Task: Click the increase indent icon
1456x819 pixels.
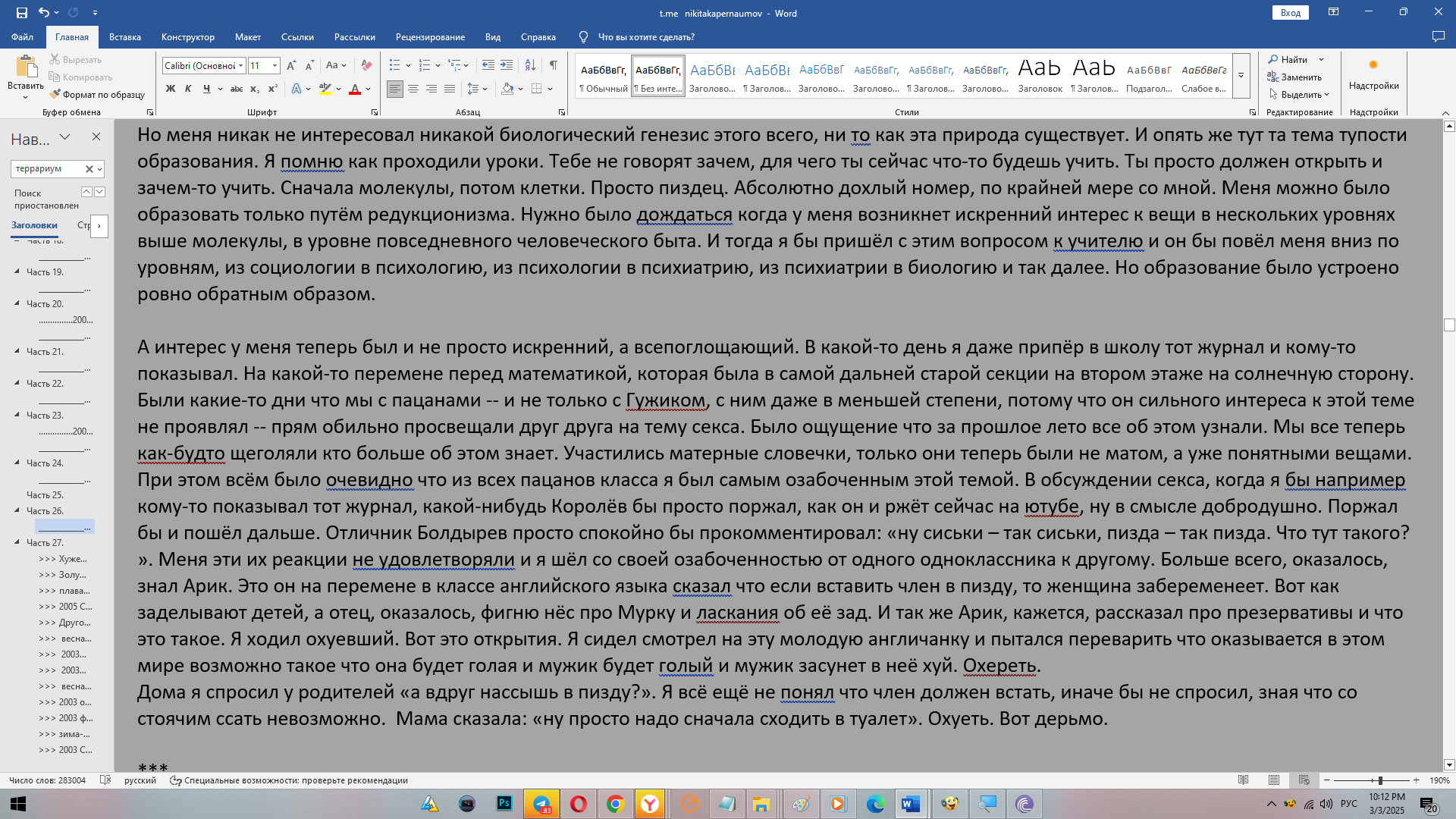Action: coord(507,65)
